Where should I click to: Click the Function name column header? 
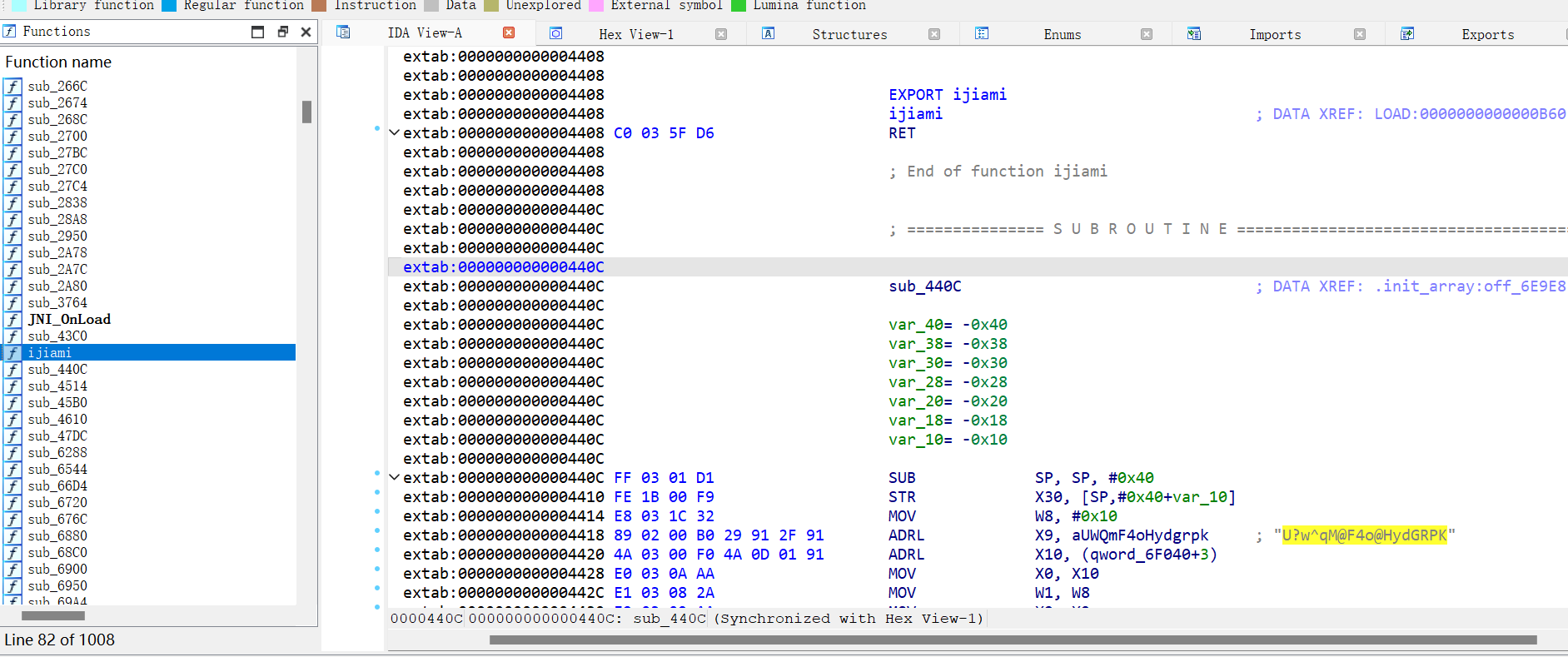[x=58, y=62]
